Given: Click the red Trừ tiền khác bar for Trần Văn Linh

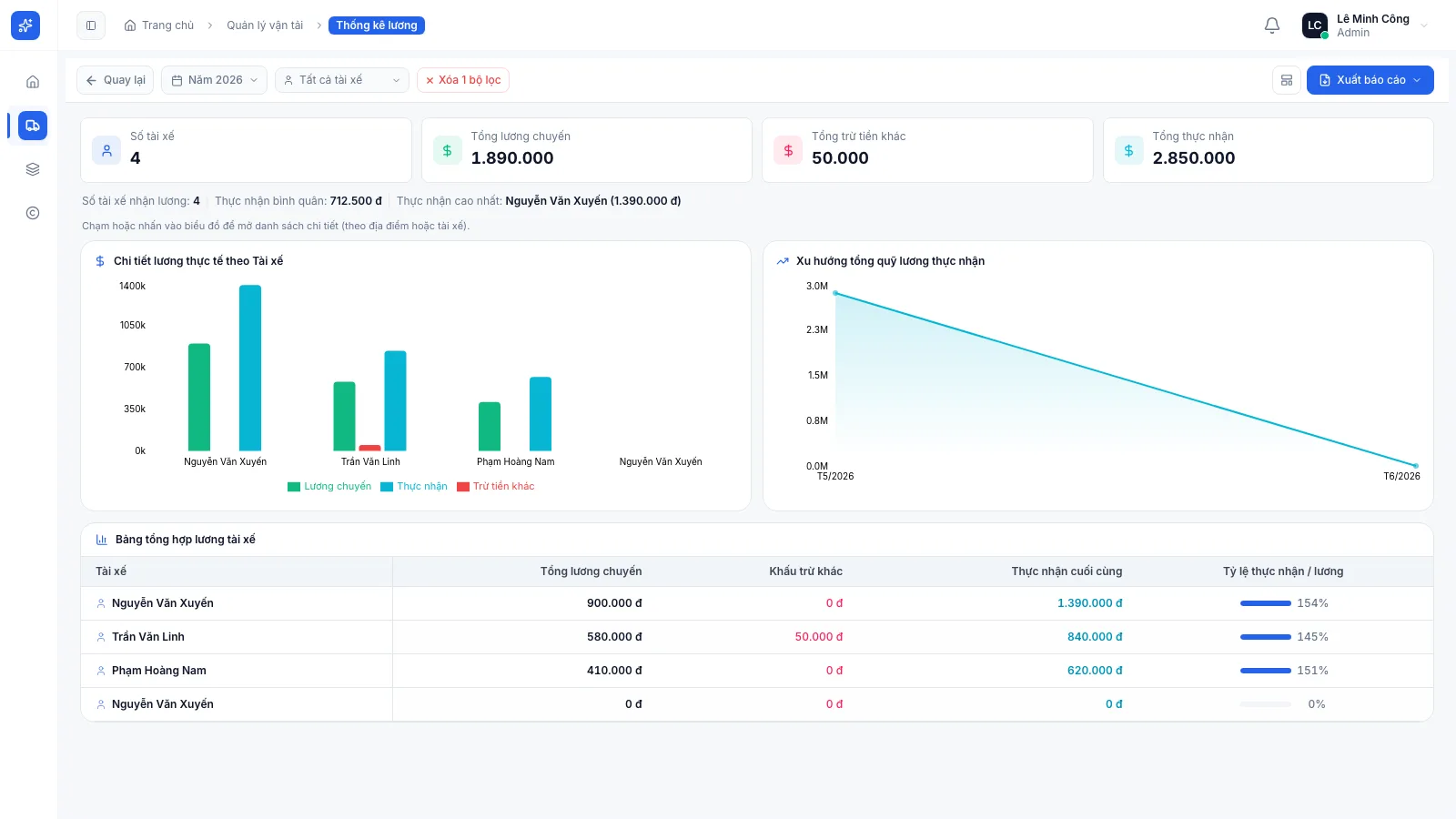Looking at the screenshot, I should [370, 448].
